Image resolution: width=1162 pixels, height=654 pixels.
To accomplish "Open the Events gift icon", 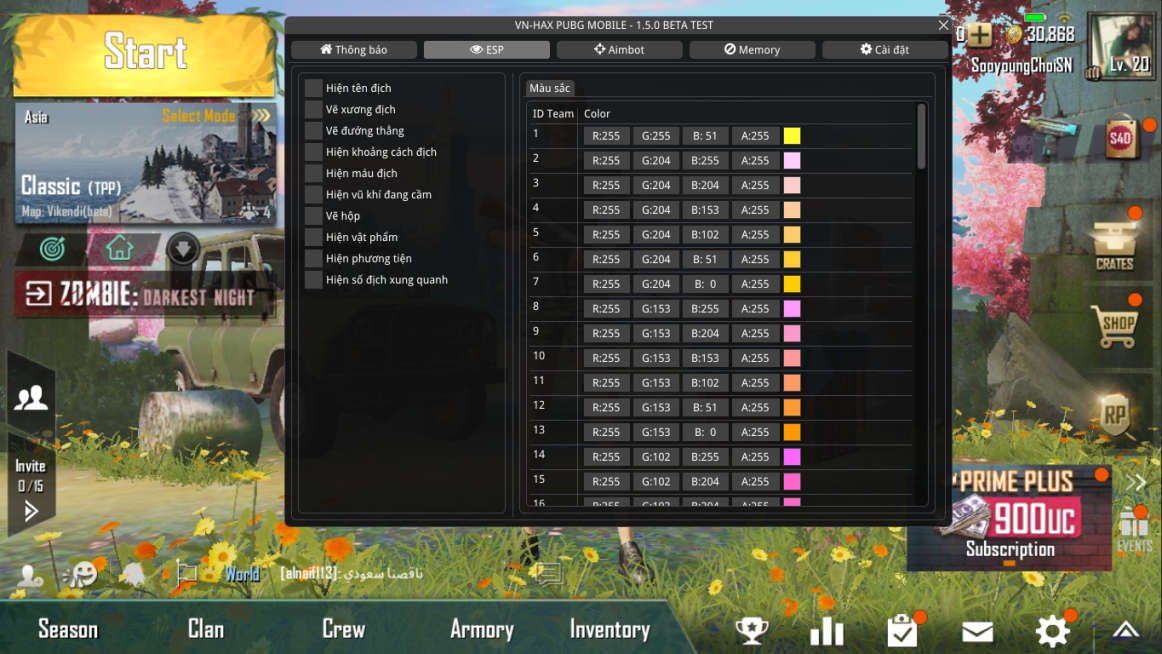I will tap(1134, 530).
